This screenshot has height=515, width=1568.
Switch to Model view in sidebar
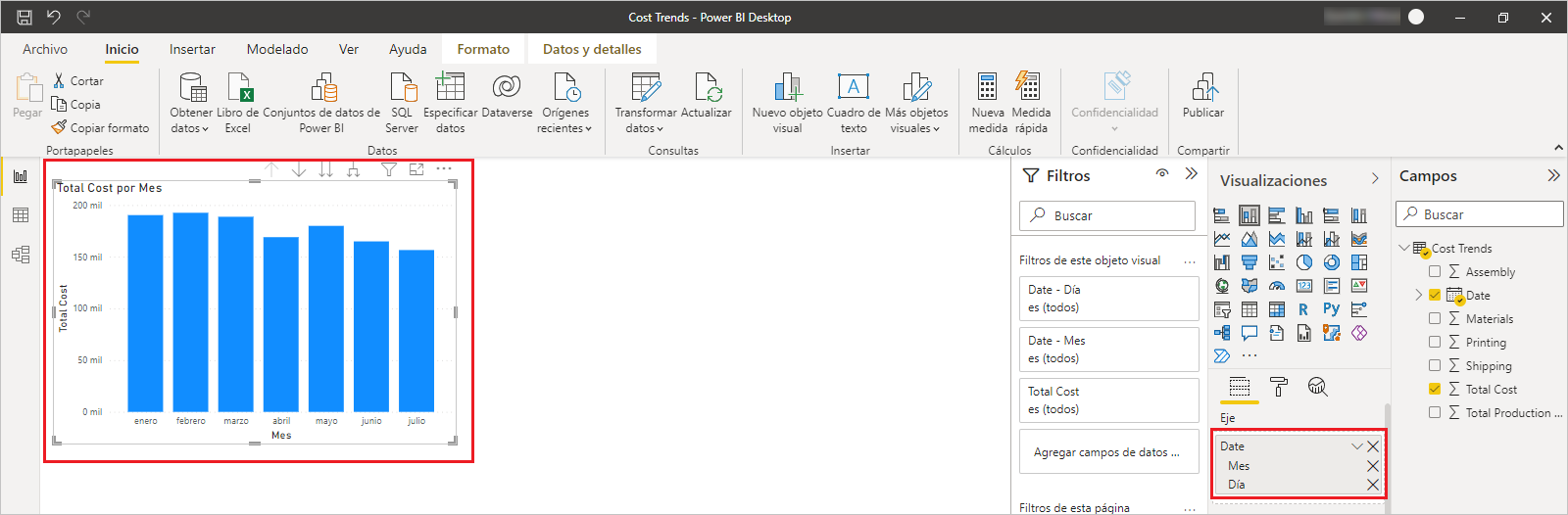(x=21, y=255)
